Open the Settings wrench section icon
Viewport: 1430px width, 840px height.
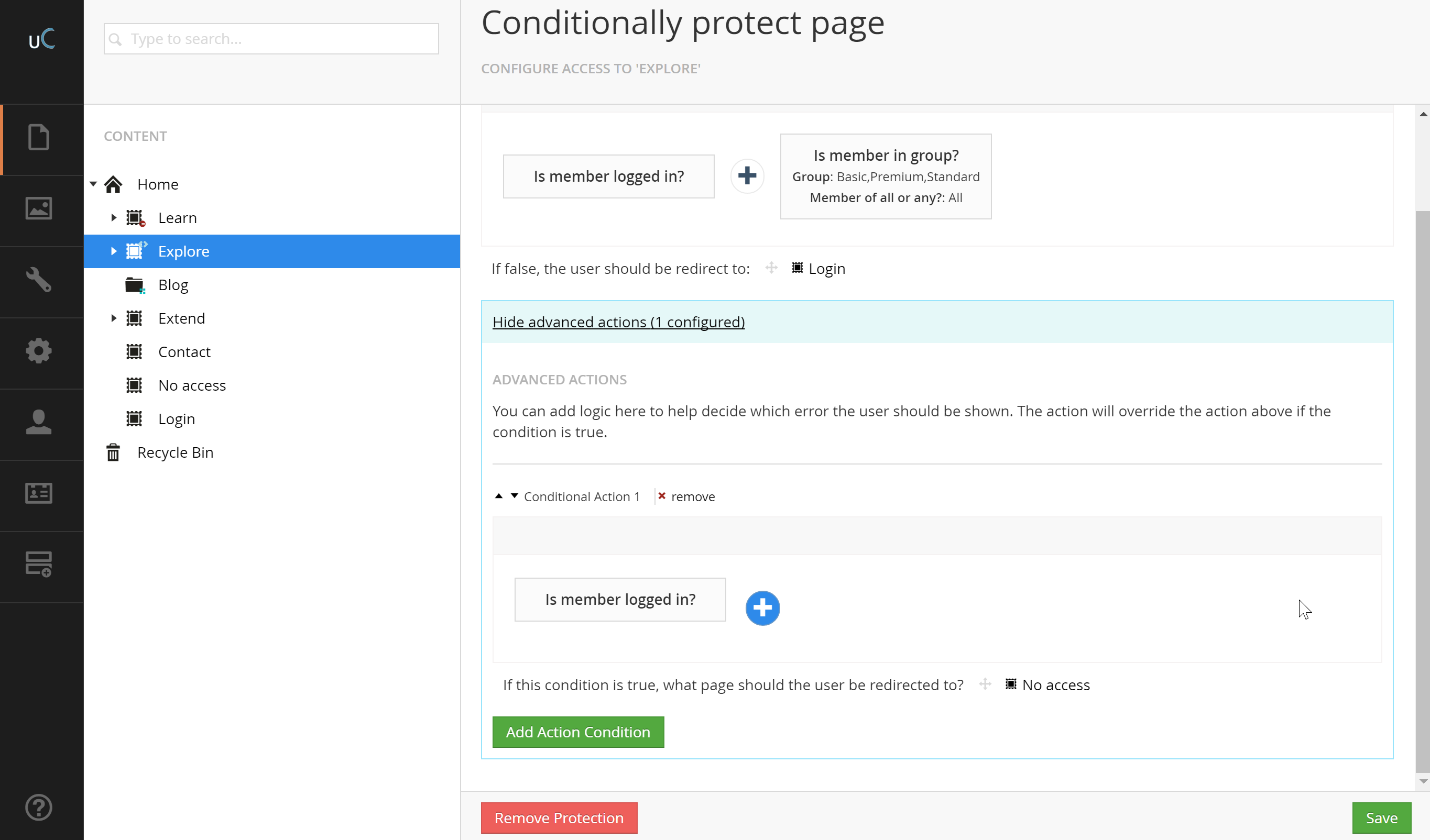pyautogui.click(x=39, y=280)
